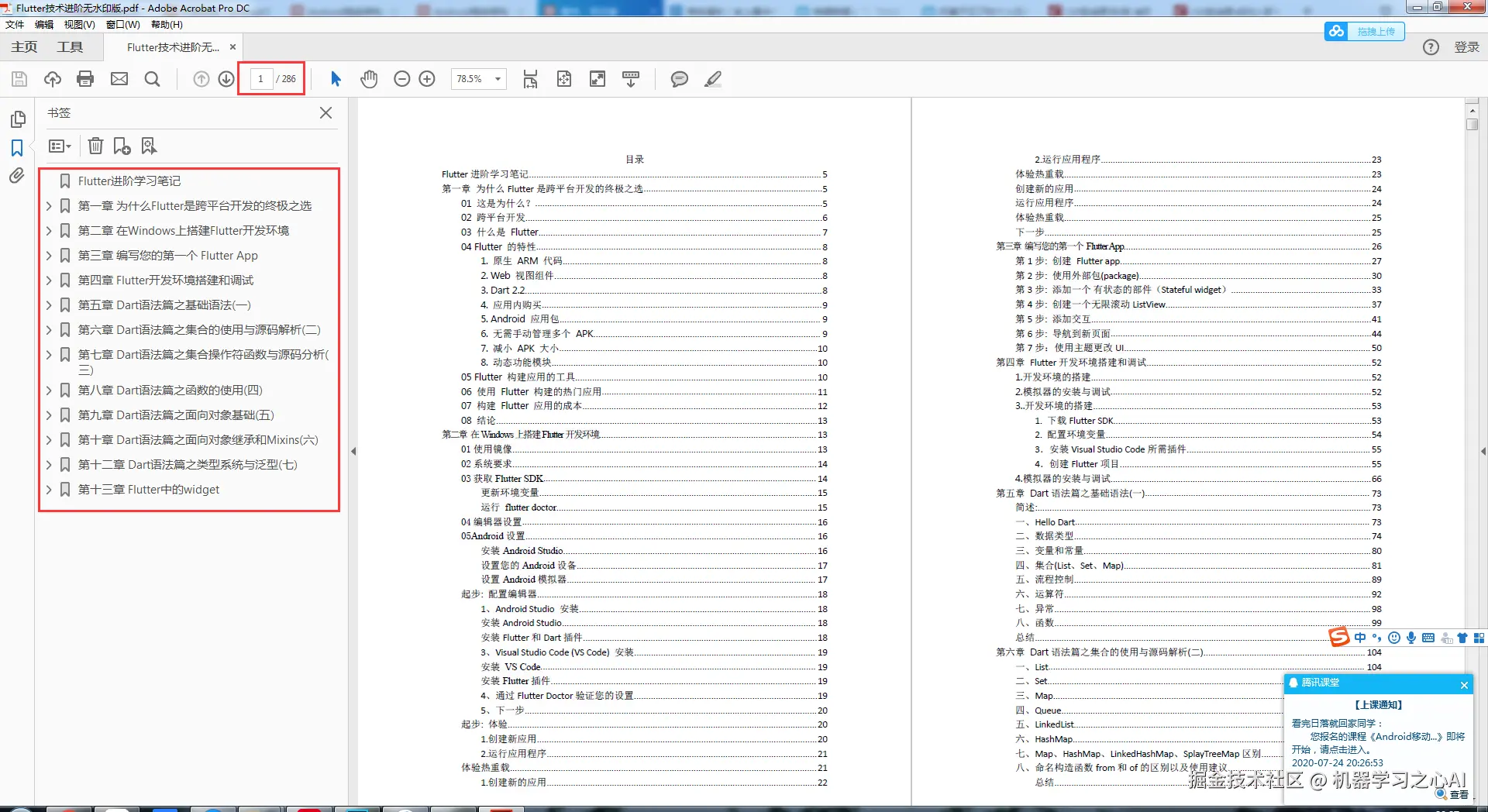Image resolution: width=1488 pixels, height=812 pixels.
Task: Expand the 第八章 函数的使用 bookmark chevron
Action: 49,391
